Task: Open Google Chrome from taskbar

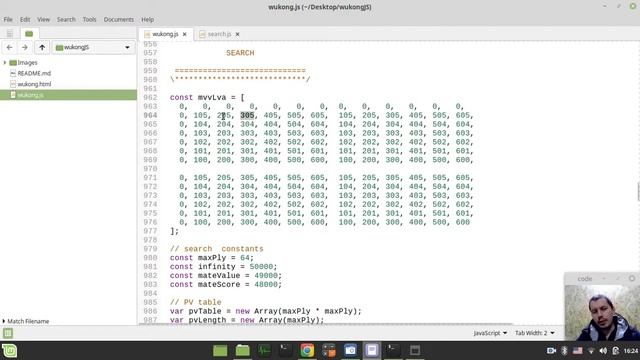Action: point(307,351)
